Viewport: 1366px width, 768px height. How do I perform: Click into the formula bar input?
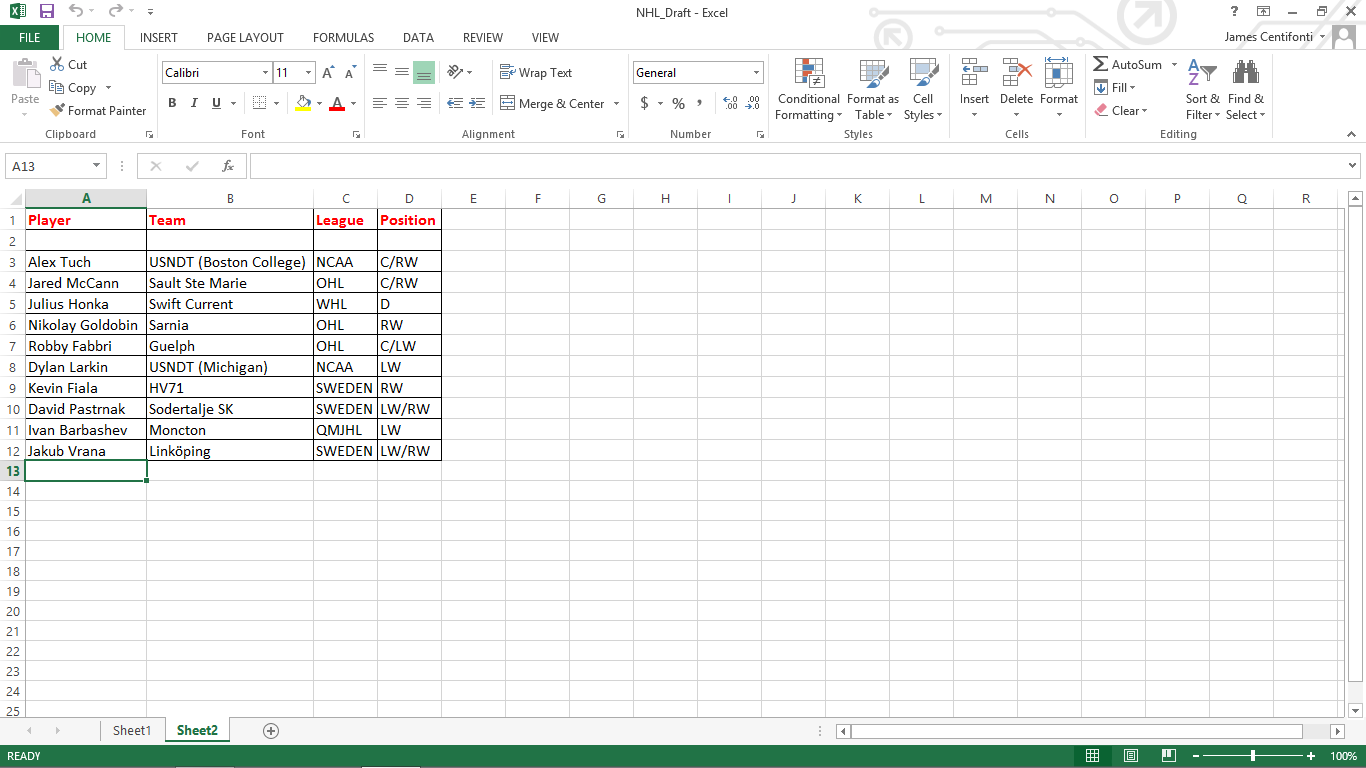click(x=796, y=166)
